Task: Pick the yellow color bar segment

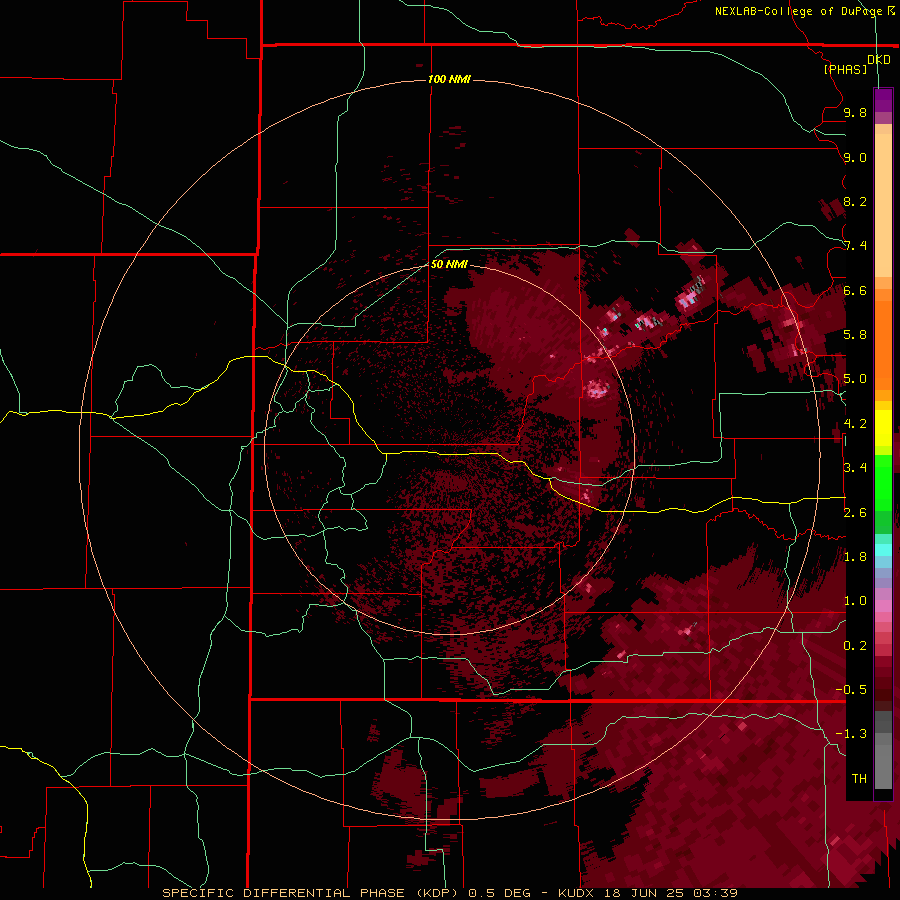Action: 883,428
